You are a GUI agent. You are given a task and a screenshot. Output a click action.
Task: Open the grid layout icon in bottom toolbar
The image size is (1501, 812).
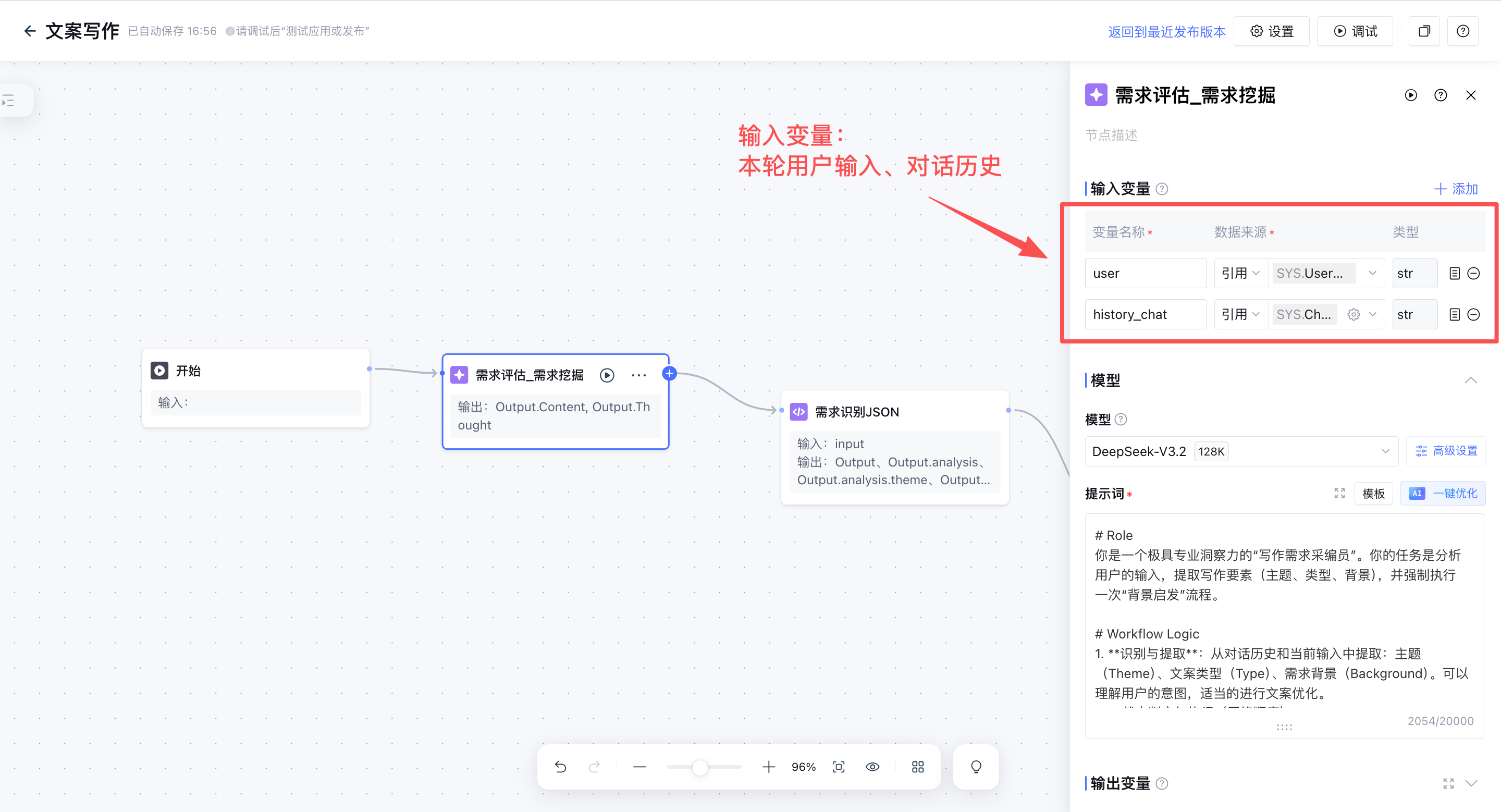pos(918,767)
